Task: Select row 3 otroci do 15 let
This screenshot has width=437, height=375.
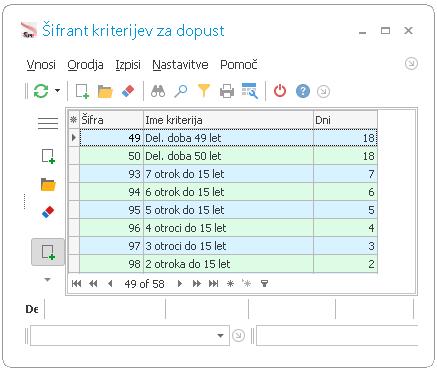Action: click(x=228, y=246)
